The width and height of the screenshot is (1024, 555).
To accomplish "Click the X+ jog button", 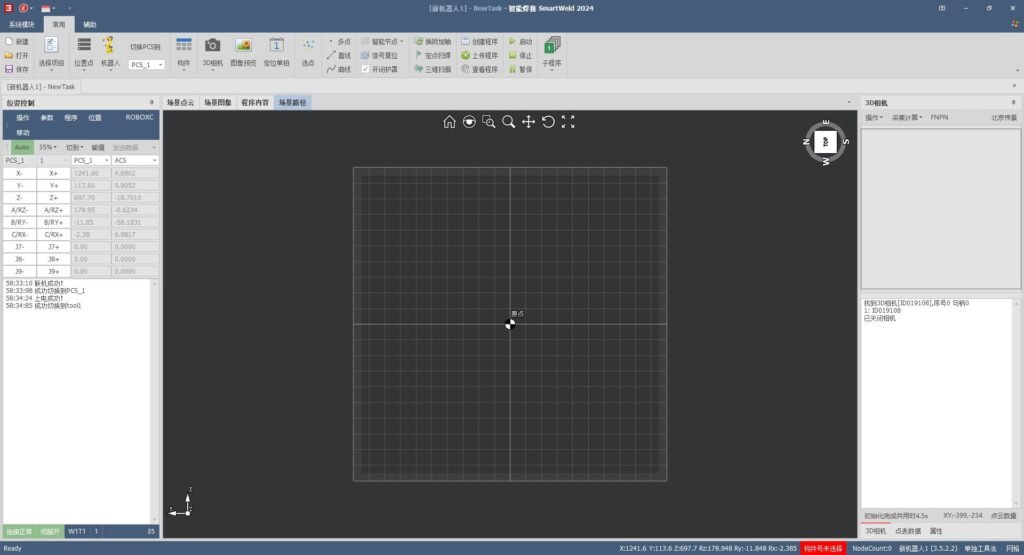I will pyautogui.click(x=54, y=173).
